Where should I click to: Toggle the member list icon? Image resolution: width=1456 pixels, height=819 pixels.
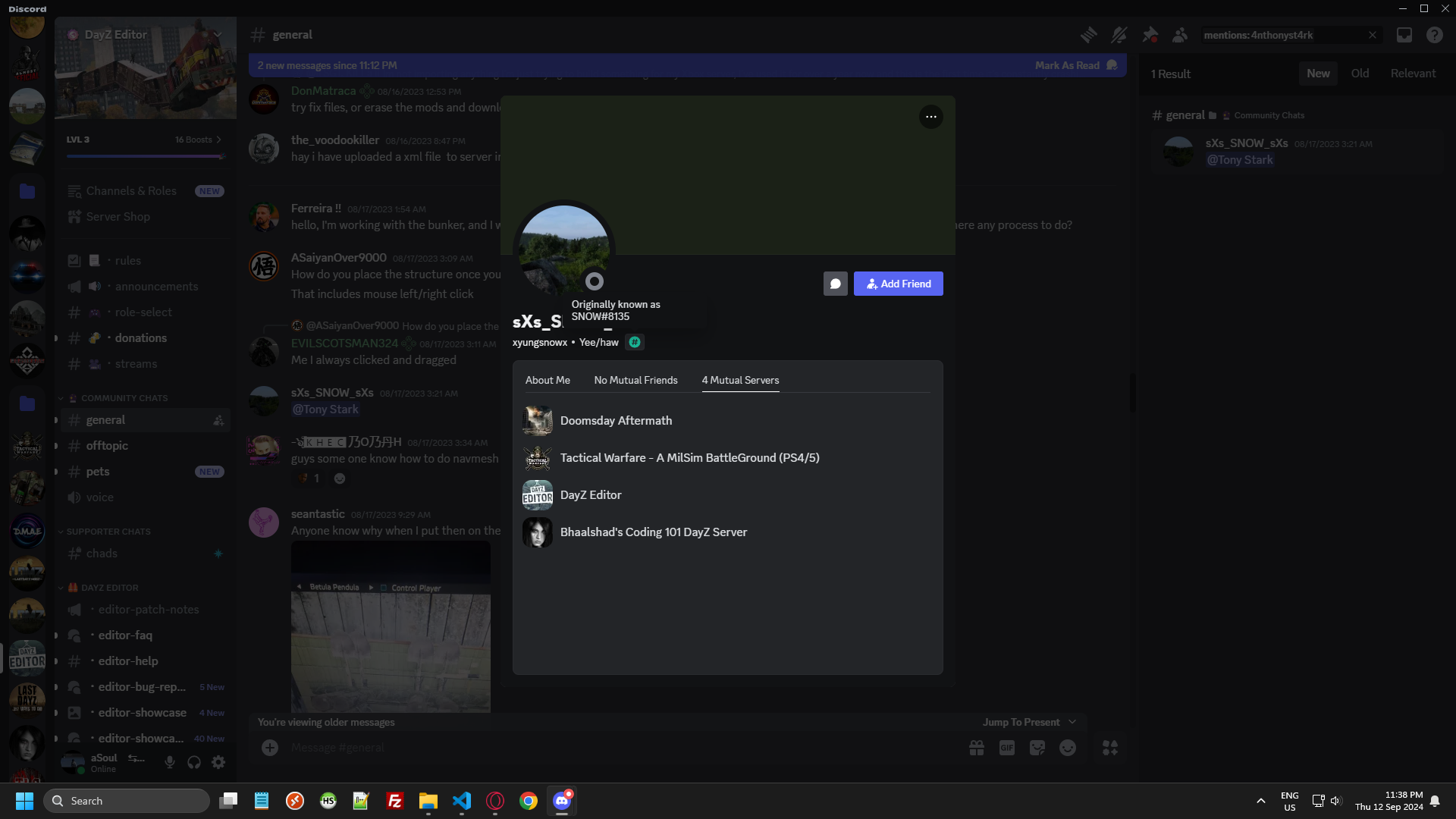[1180, 35]
